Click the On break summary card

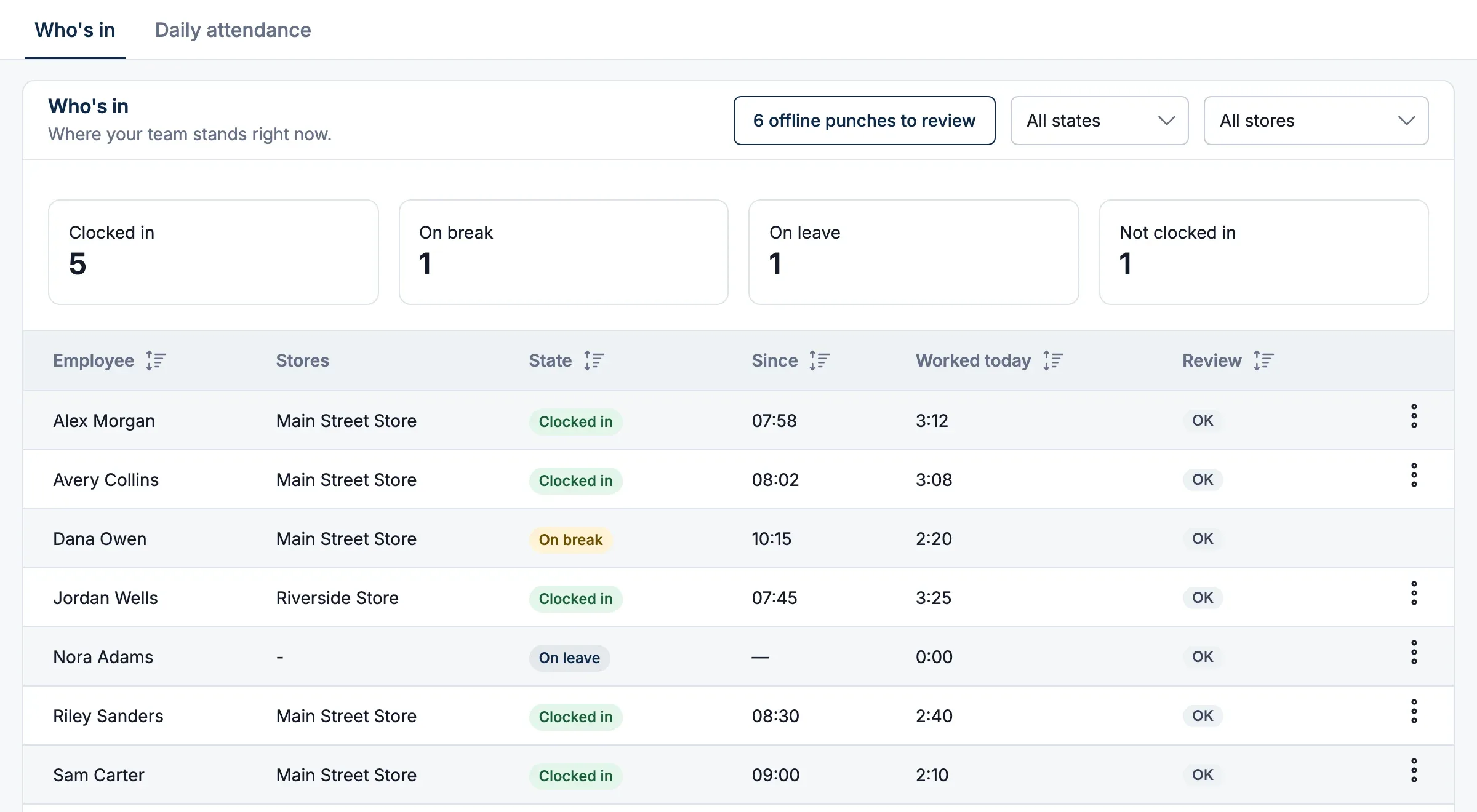pyautogui.click(x=564, y=252)
